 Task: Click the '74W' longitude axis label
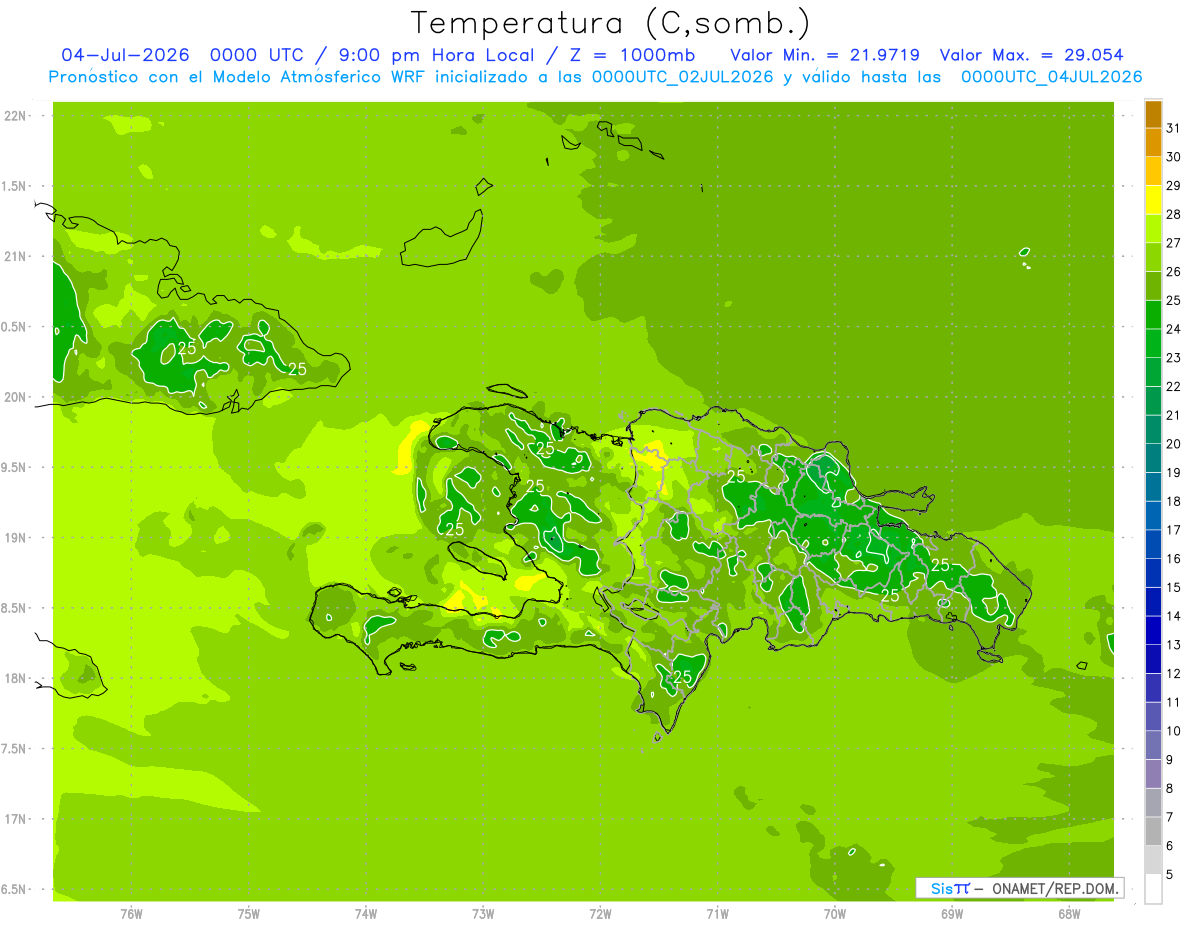365,914
